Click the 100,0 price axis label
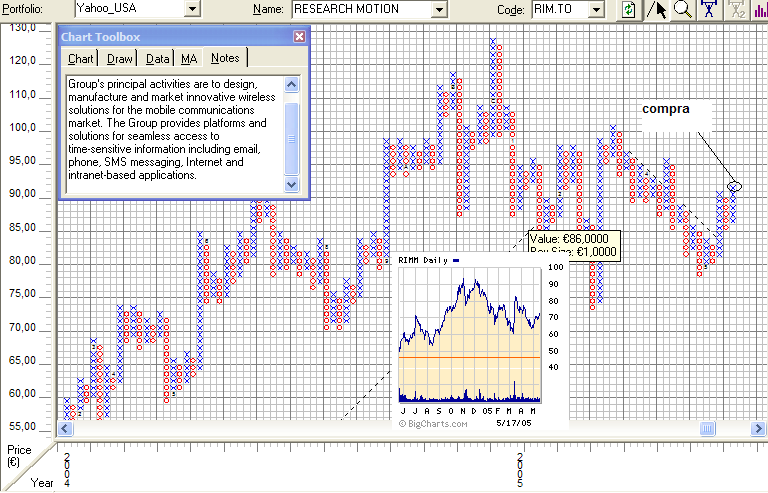Screen dimensions: 768x493 [x=23, y=128]
